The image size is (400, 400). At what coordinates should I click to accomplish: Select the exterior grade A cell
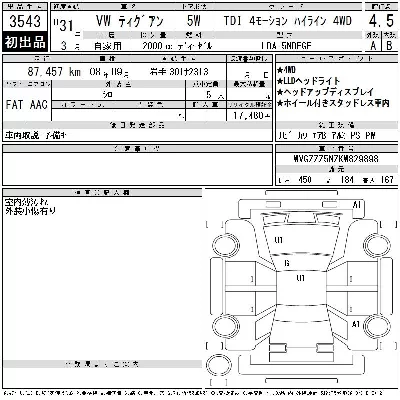tap(373, 45)
